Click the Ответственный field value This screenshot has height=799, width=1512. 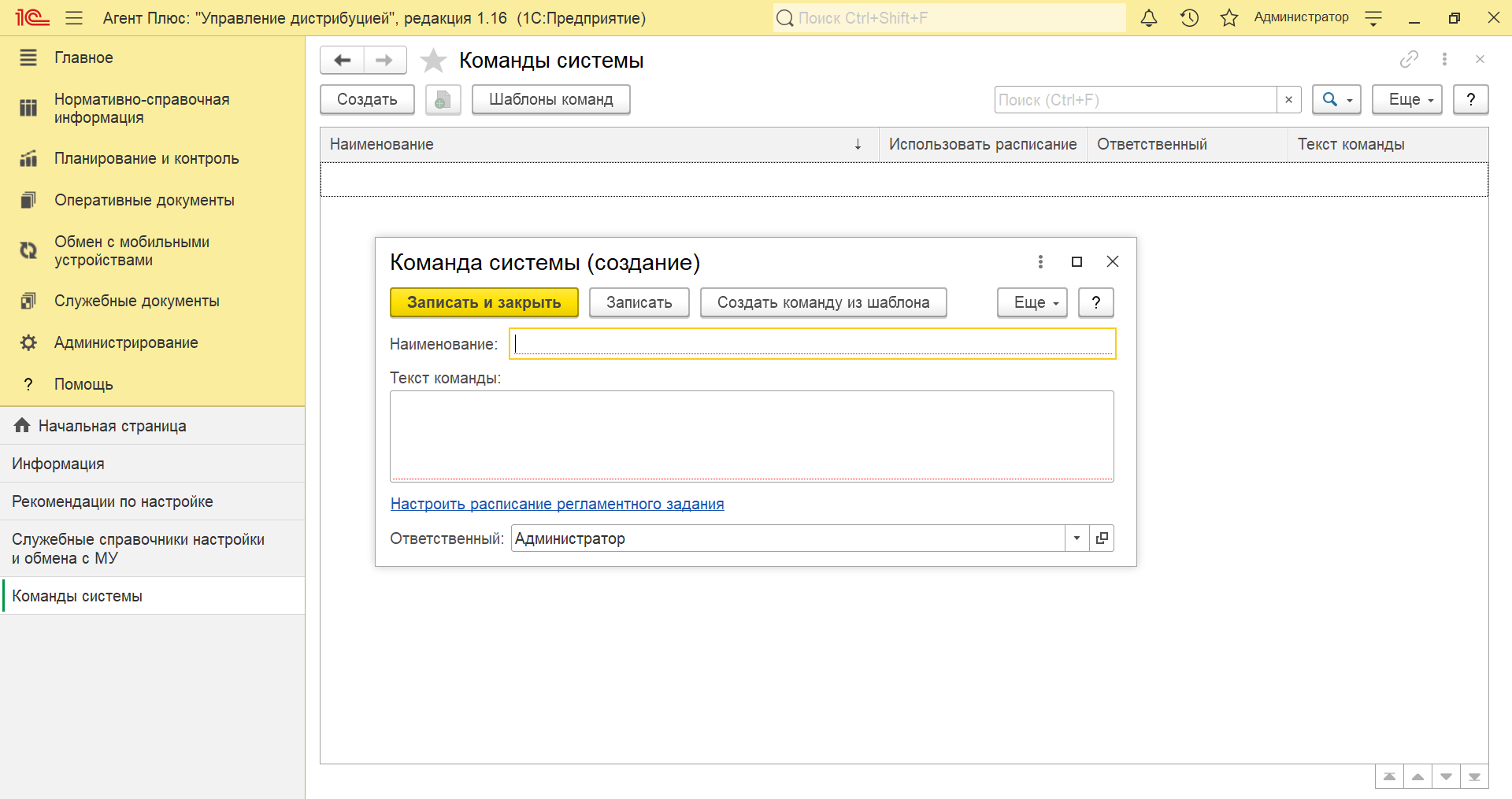787,538
